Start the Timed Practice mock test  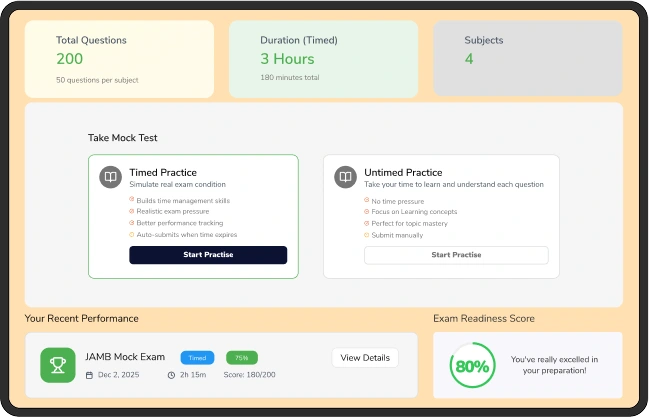click(x=208, y=255)
